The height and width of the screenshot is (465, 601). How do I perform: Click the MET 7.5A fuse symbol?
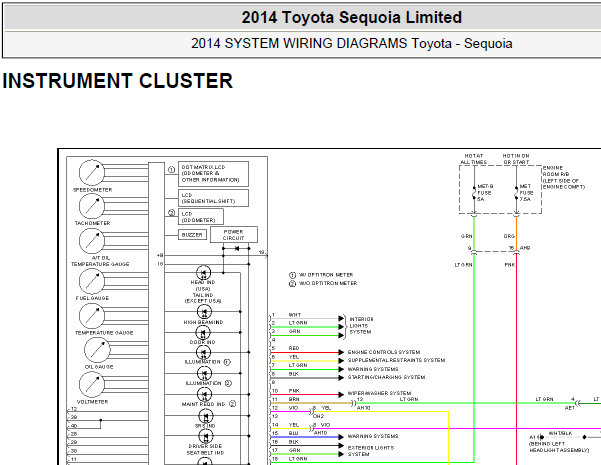(x=516, y=192)
